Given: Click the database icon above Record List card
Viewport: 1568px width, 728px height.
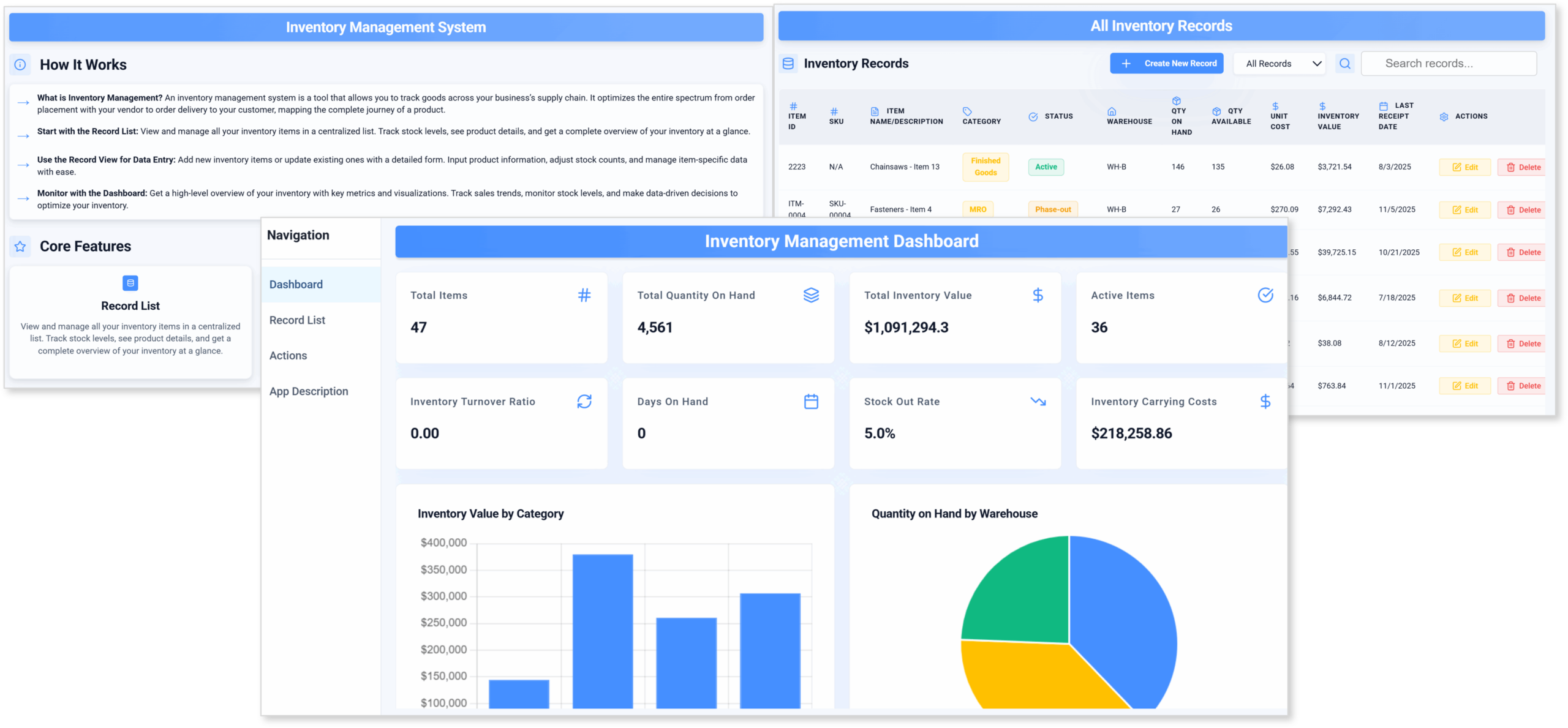Looking at the screenshot, I should (130, 283).
